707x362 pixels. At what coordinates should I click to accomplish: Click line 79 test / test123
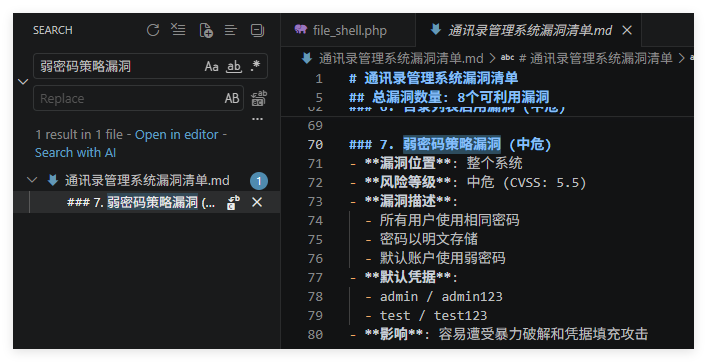433,316
